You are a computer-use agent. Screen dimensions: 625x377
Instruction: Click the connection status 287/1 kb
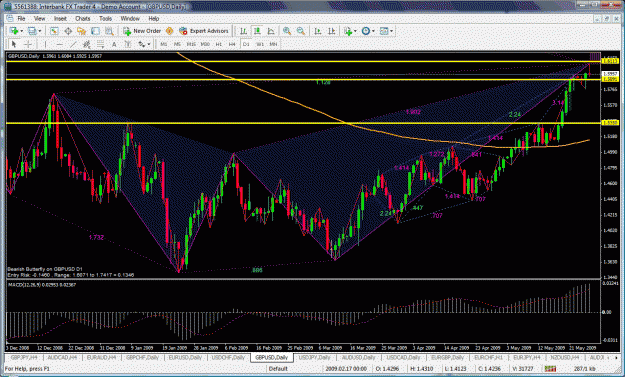pyautogui.click(x=585, y=369)
